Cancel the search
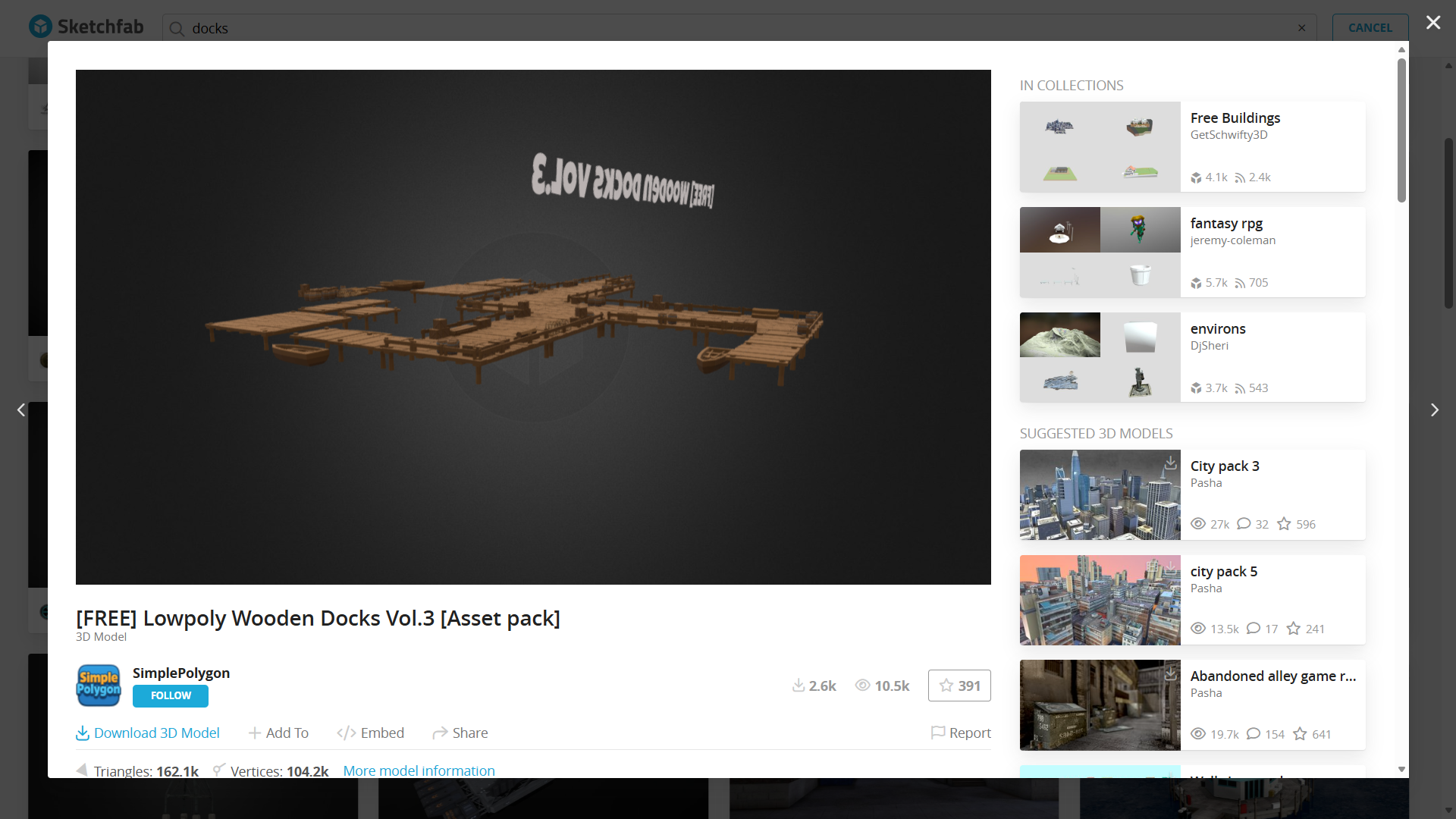1456x819 pixels. [x=1370, y=27]
